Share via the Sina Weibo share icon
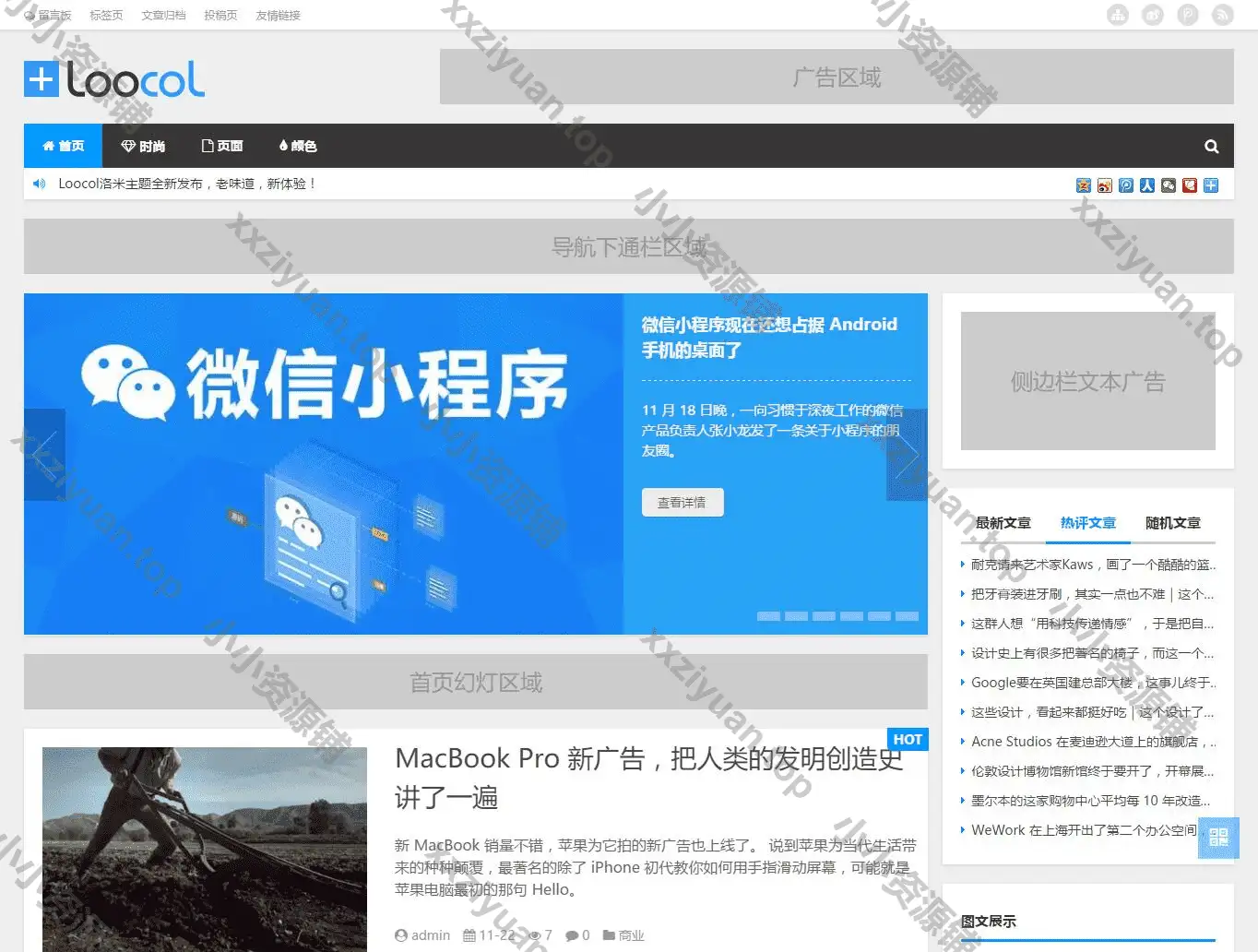This screenshot has width=1258, height=952. pos(1105,185)
